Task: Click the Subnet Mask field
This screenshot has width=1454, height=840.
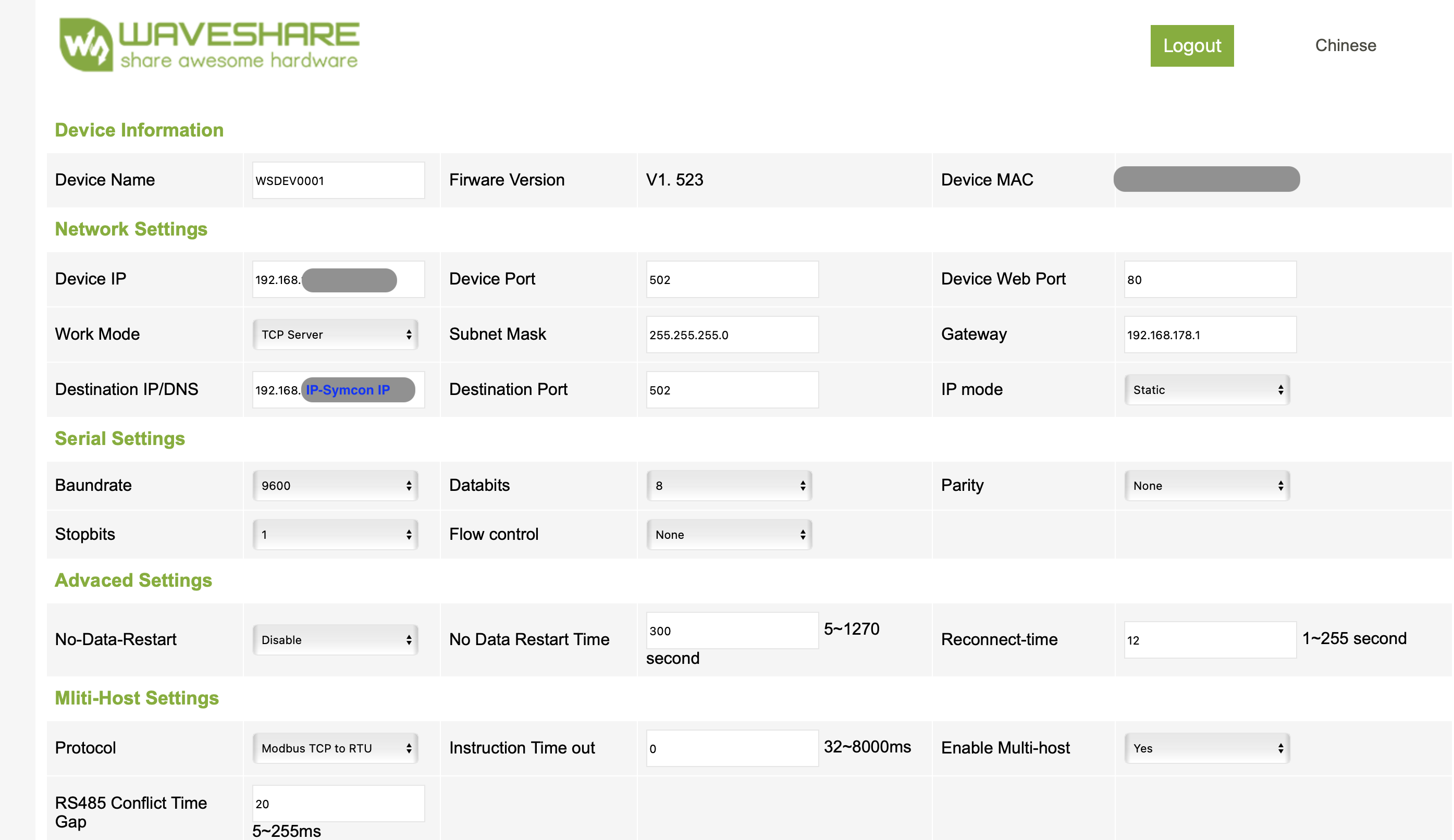Action: click(x=732, y=335)
